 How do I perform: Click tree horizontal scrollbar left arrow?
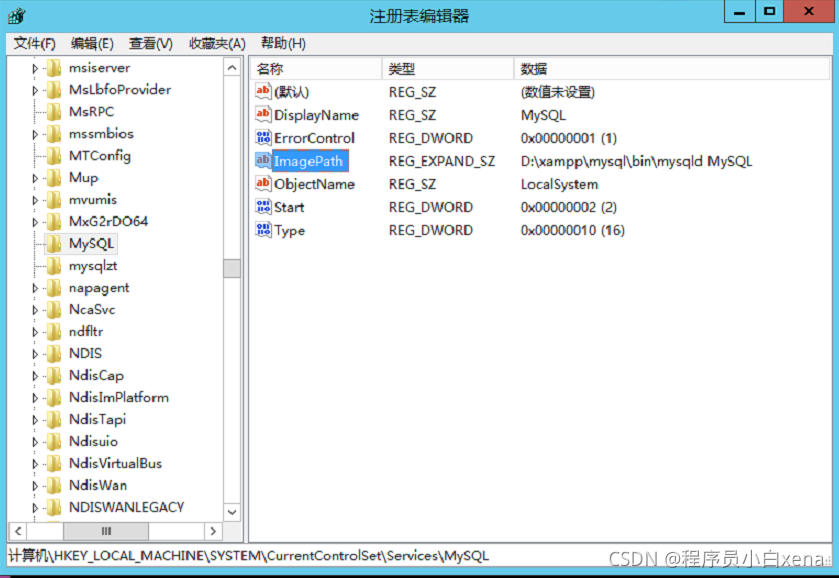tap(18, 531)
